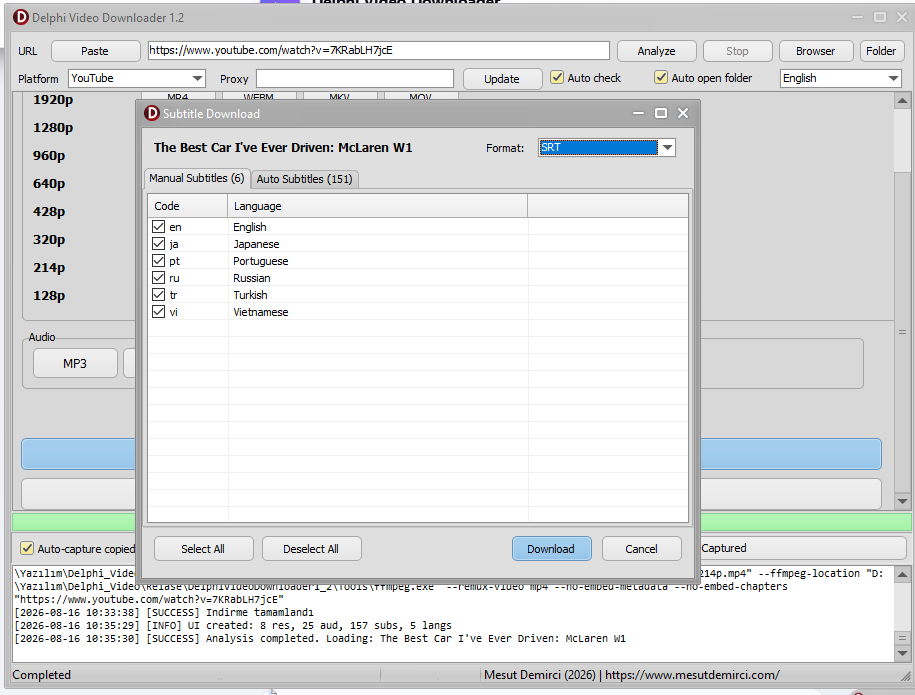This screenshot has height=695, width=915.
Task: Click the Turkish language cell
Action: pos(250,295)
